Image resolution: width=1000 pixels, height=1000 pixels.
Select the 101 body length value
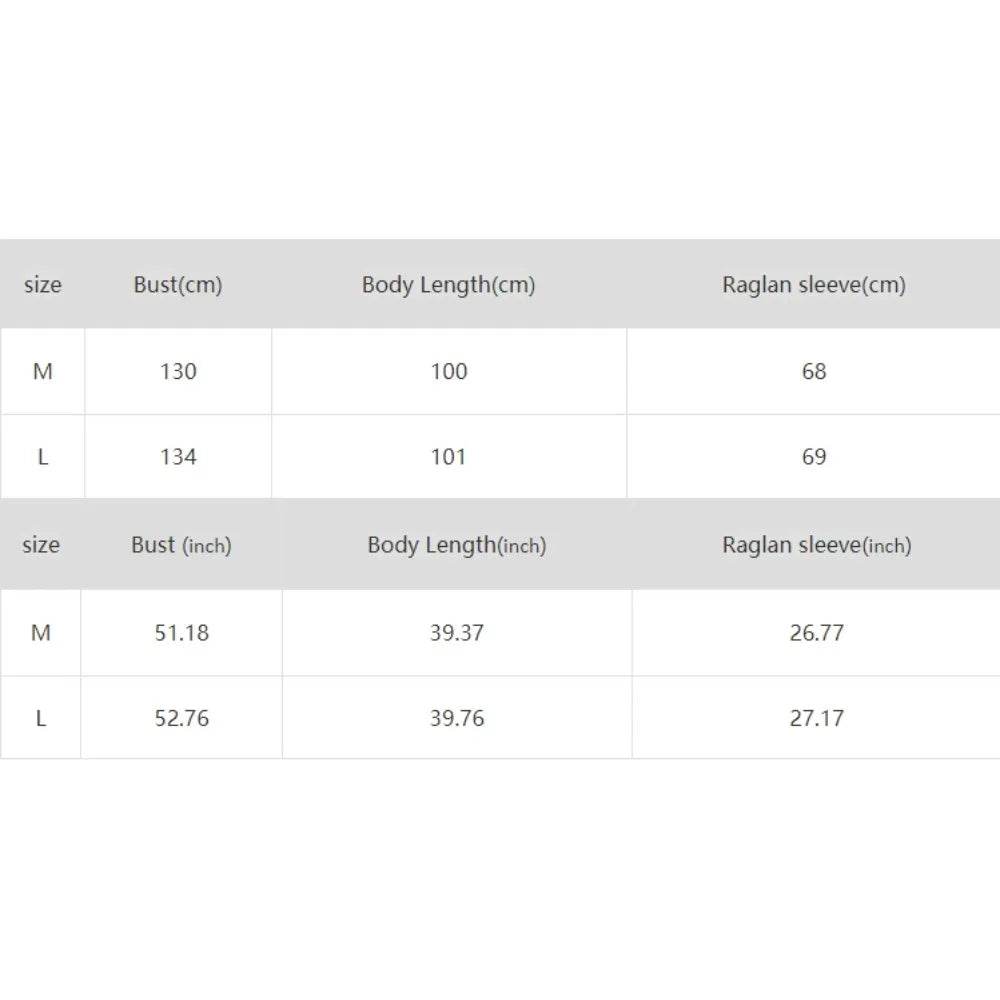(449, 457)
